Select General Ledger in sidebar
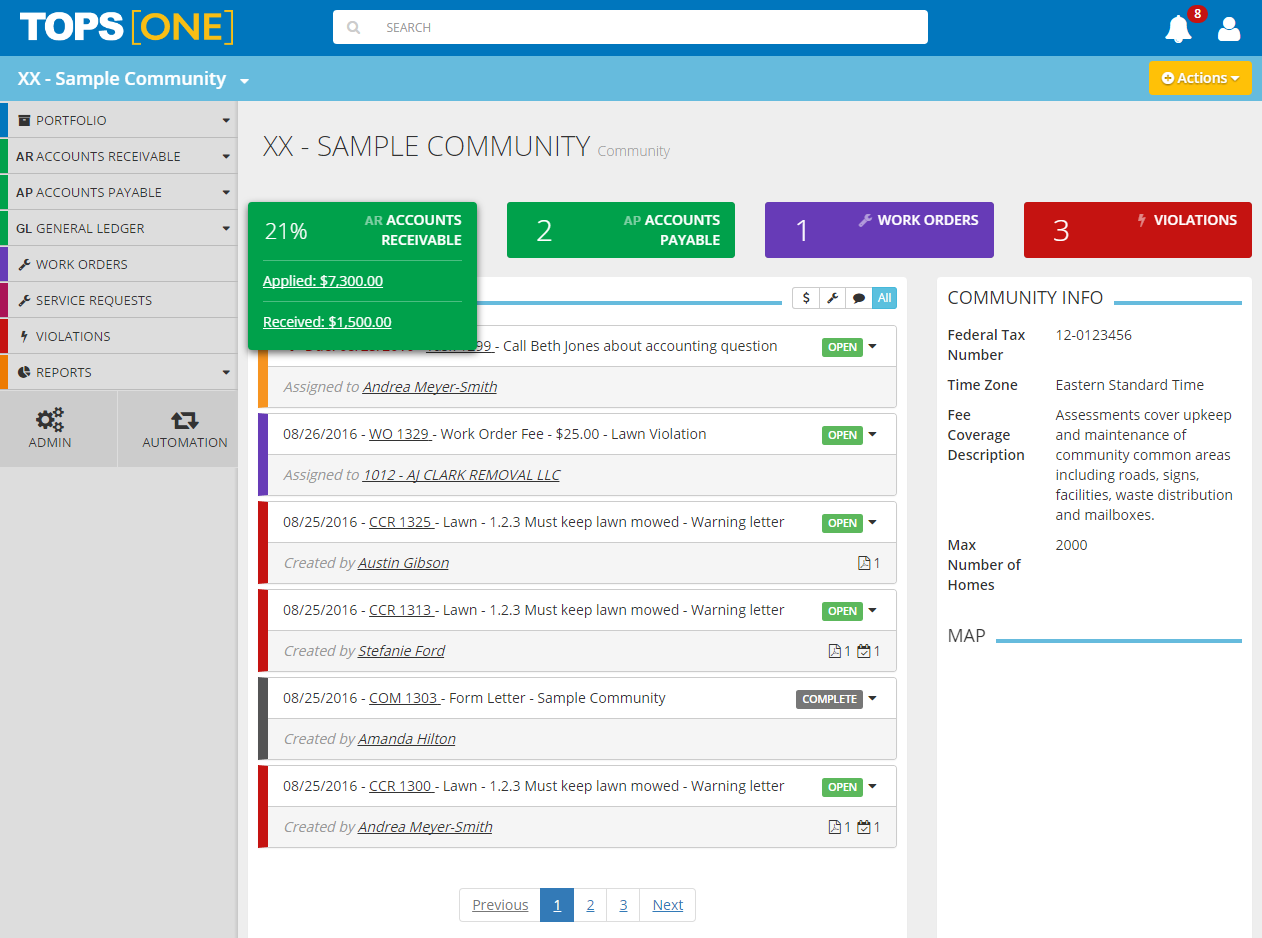1262x938 pixels. pos(119,228)
